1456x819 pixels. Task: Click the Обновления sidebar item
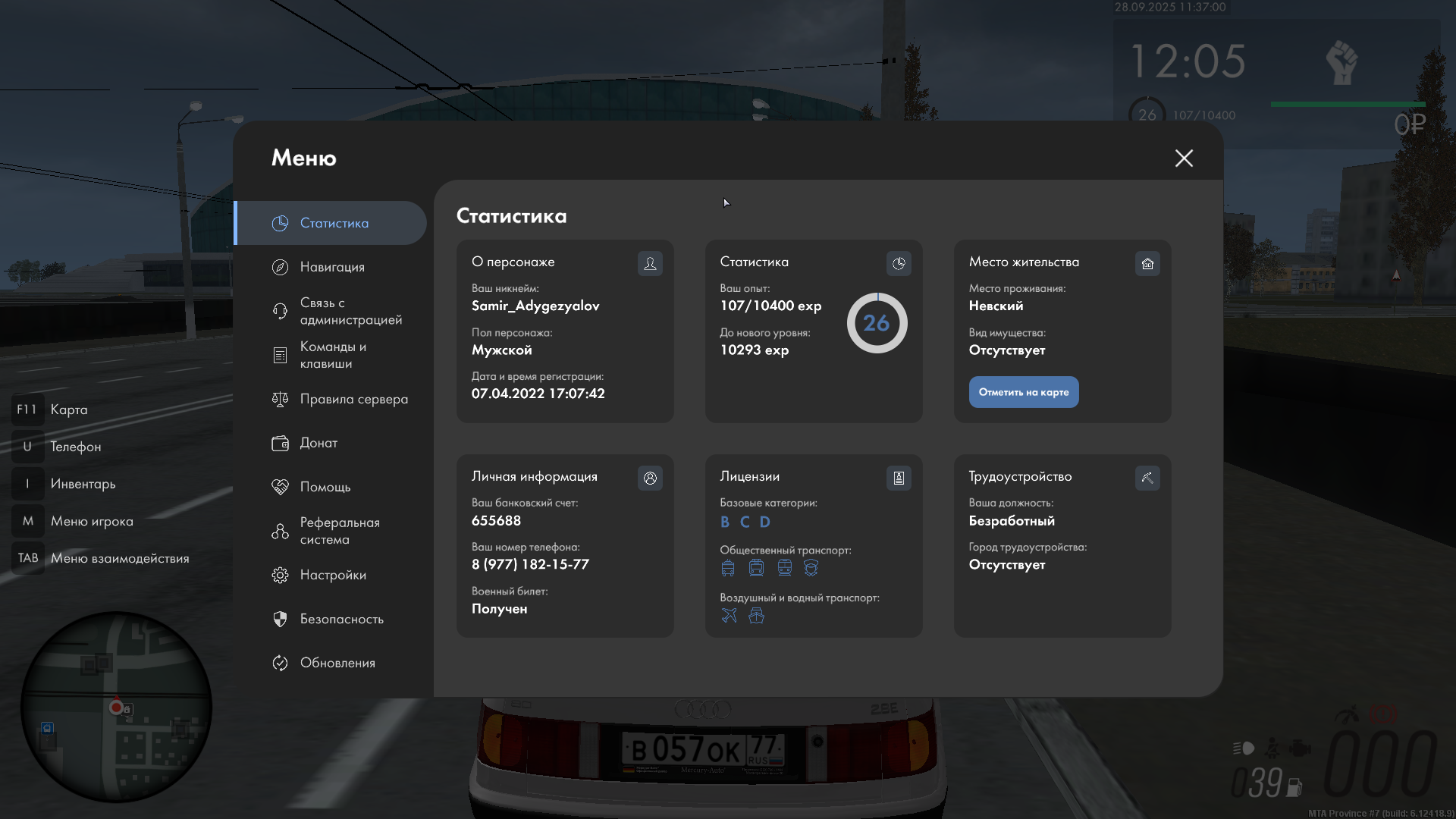pyautogui.click(x=337, y=663)
